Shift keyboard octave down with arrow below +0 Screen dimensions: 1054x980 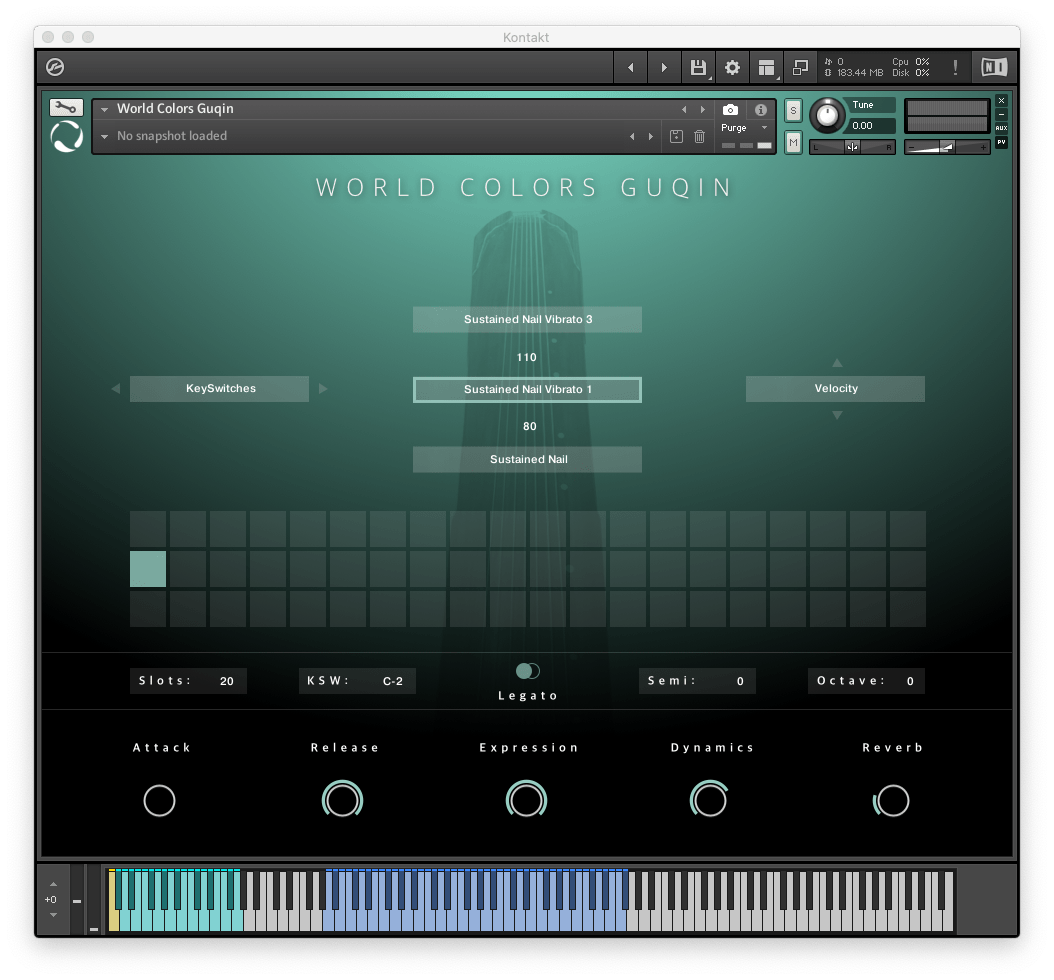(x=53, y=915)
